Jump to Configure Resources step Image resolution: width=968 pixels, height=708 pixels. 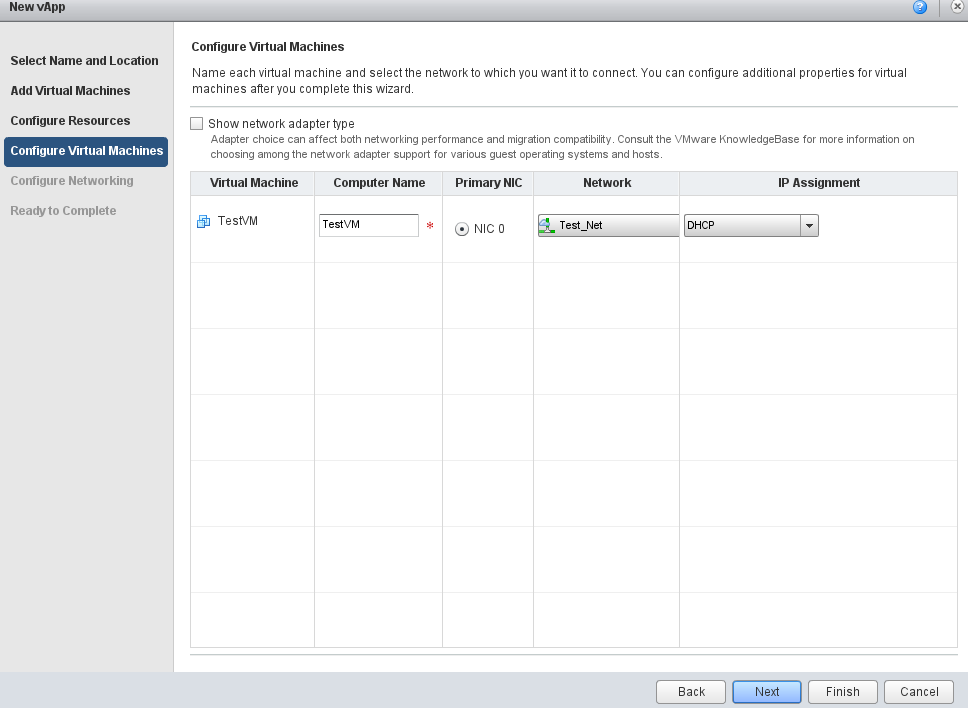[x=70, y=121]
